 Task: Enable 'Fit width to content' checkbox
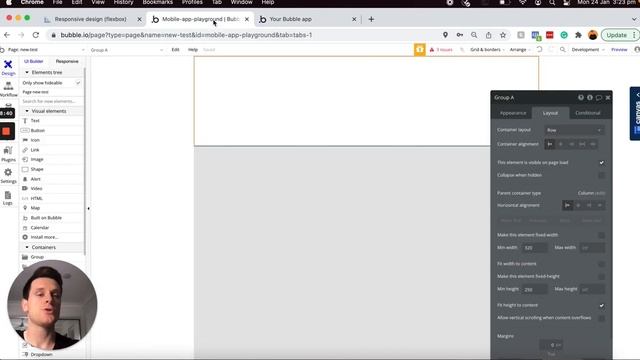(602, 264)
